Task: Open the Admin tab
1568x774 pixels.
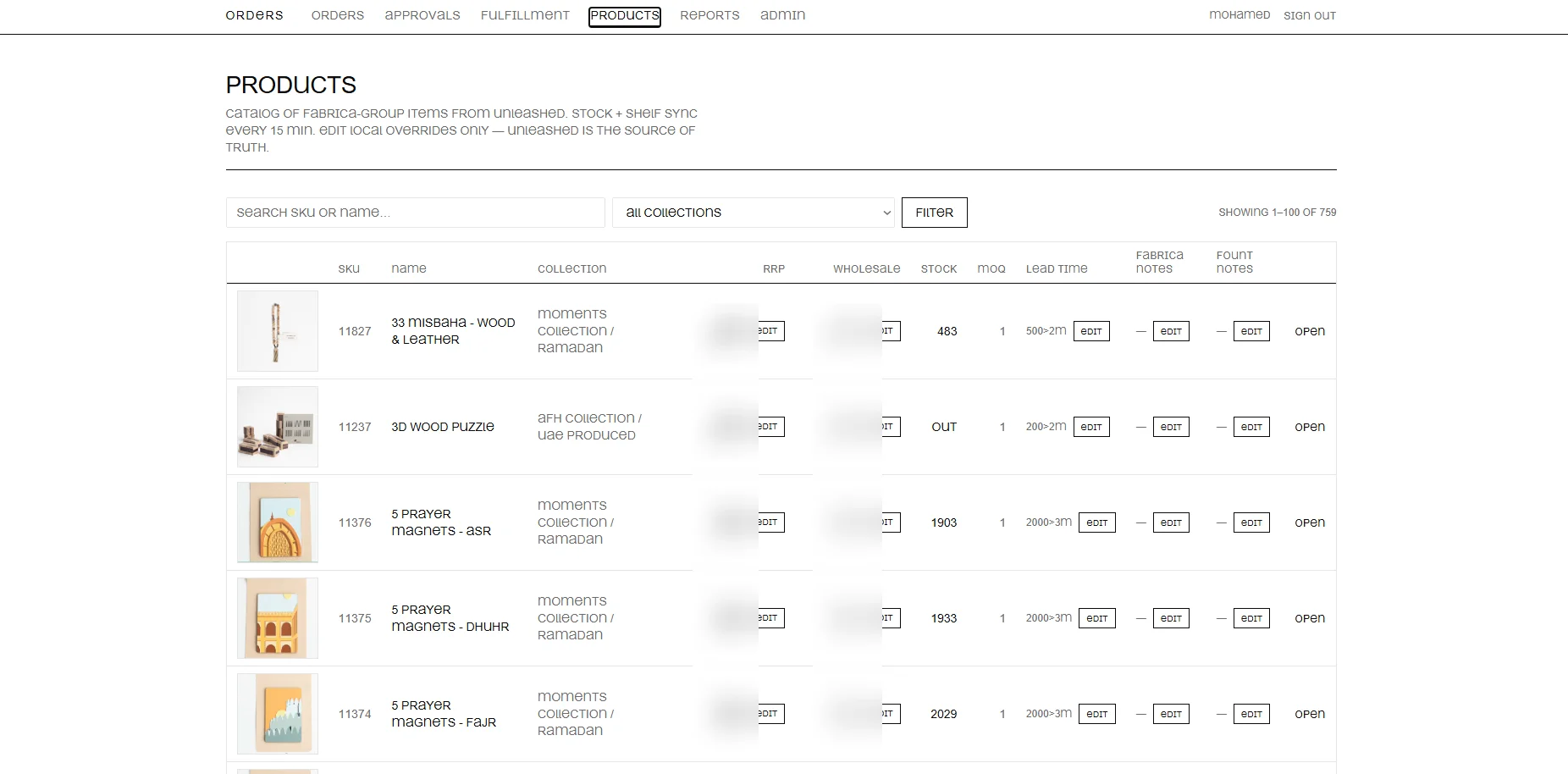Action: [782, 15]
